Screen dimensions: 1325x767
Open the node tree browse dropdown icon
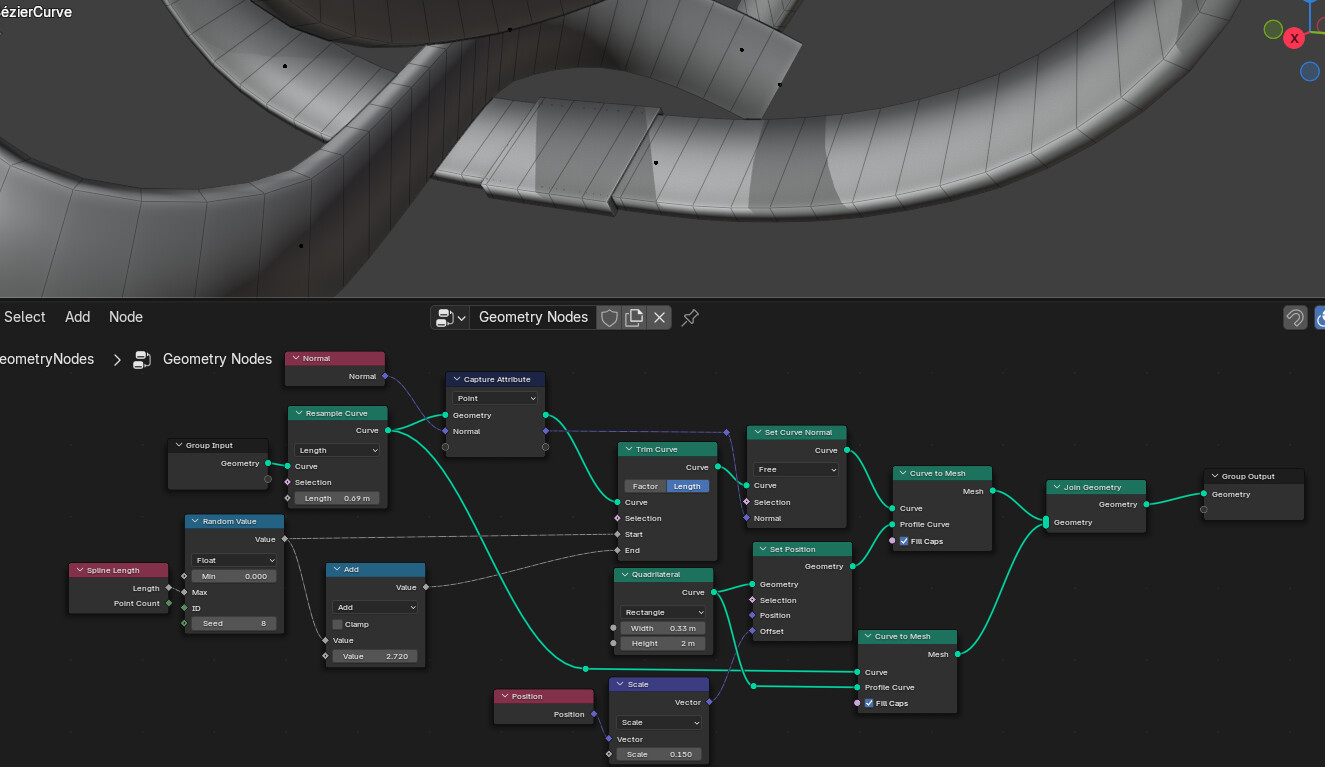450,317
